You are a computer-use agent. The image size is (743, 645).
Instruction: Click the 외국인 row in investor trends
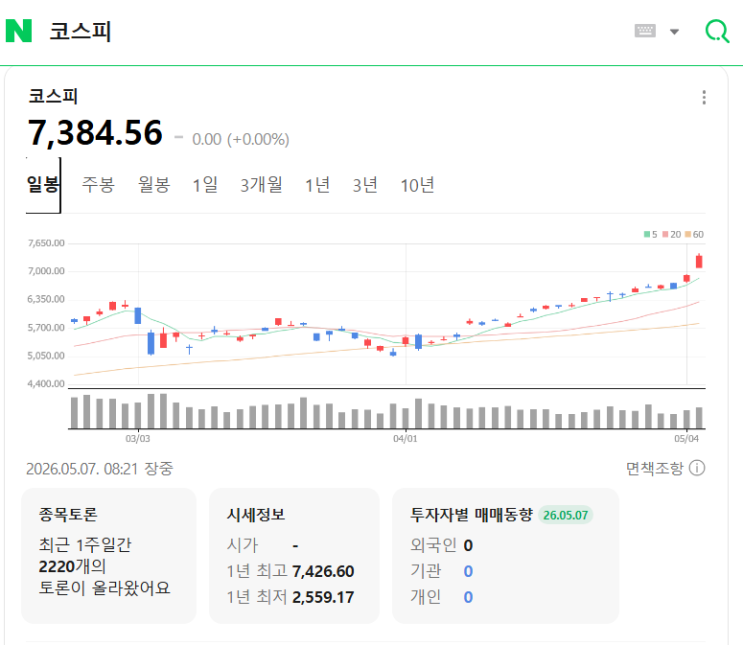[442, 545]
